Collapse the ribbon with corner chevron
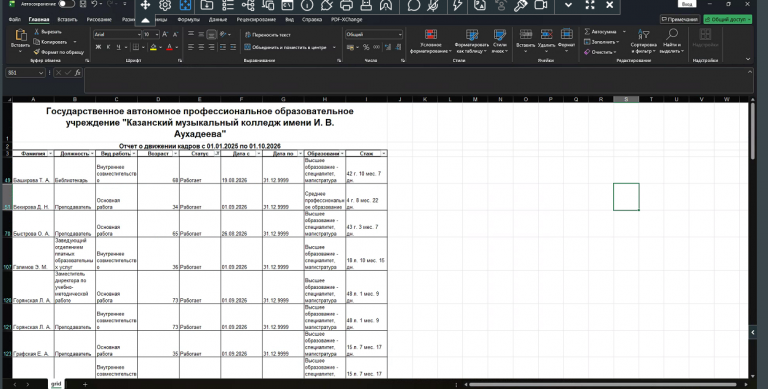768x389 pixels. click(x=748, y=59)
